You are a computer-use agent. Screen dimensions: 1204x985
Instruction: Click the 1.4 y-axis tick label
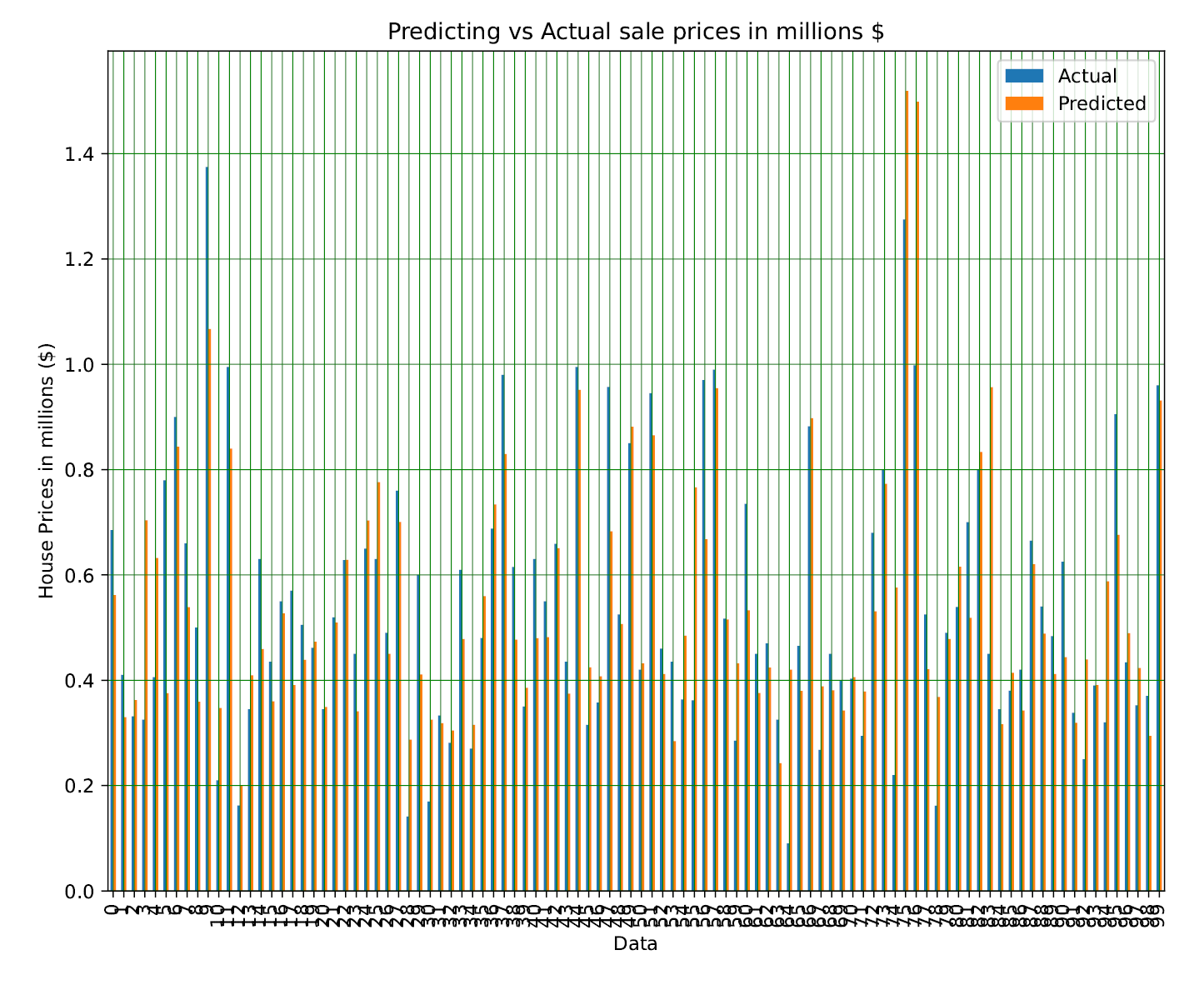click(x=81, y=154)
